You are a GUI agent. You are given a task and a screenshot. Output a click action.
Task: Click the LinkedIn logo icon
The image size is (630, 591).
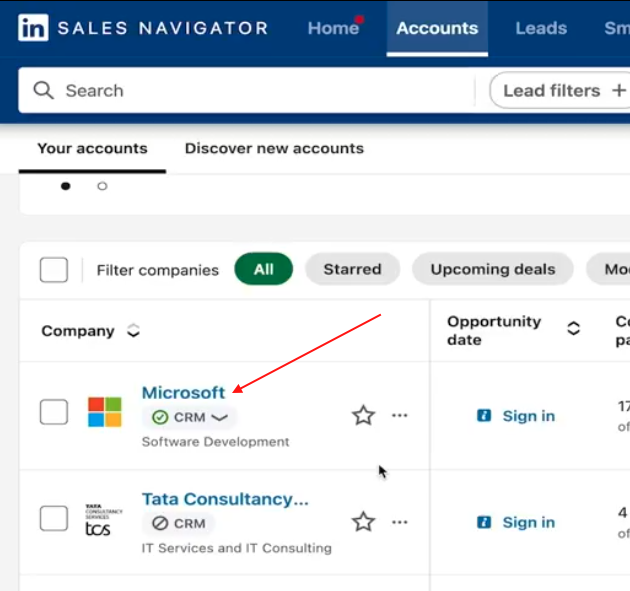pyautogui.click(x=33, y=28)
